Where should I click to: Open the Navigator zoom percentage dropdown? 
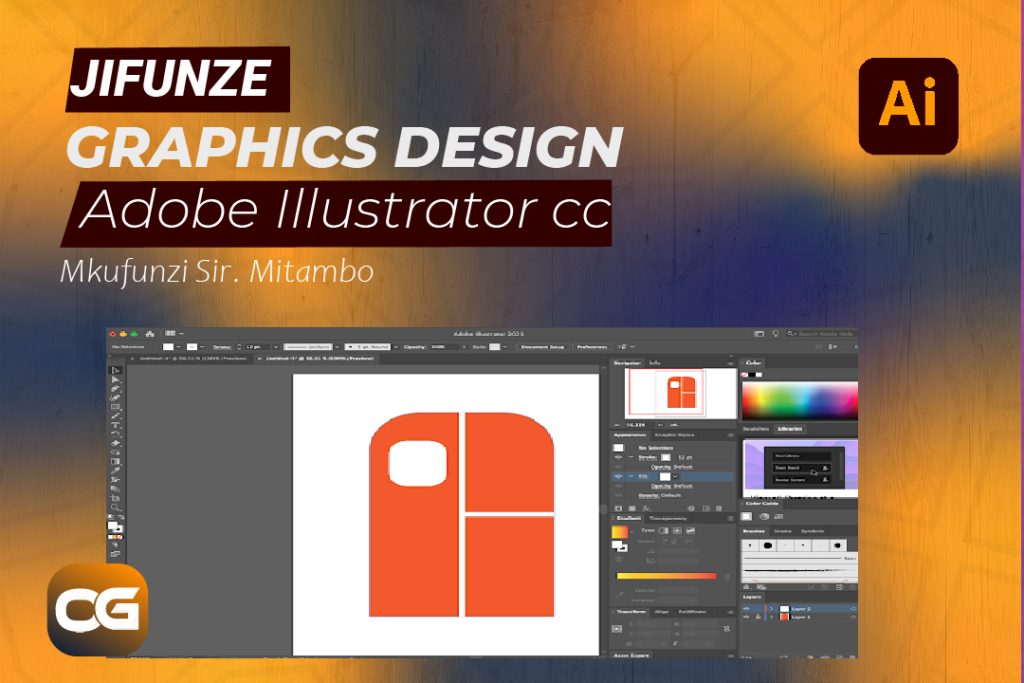click(x=660, y=425)
